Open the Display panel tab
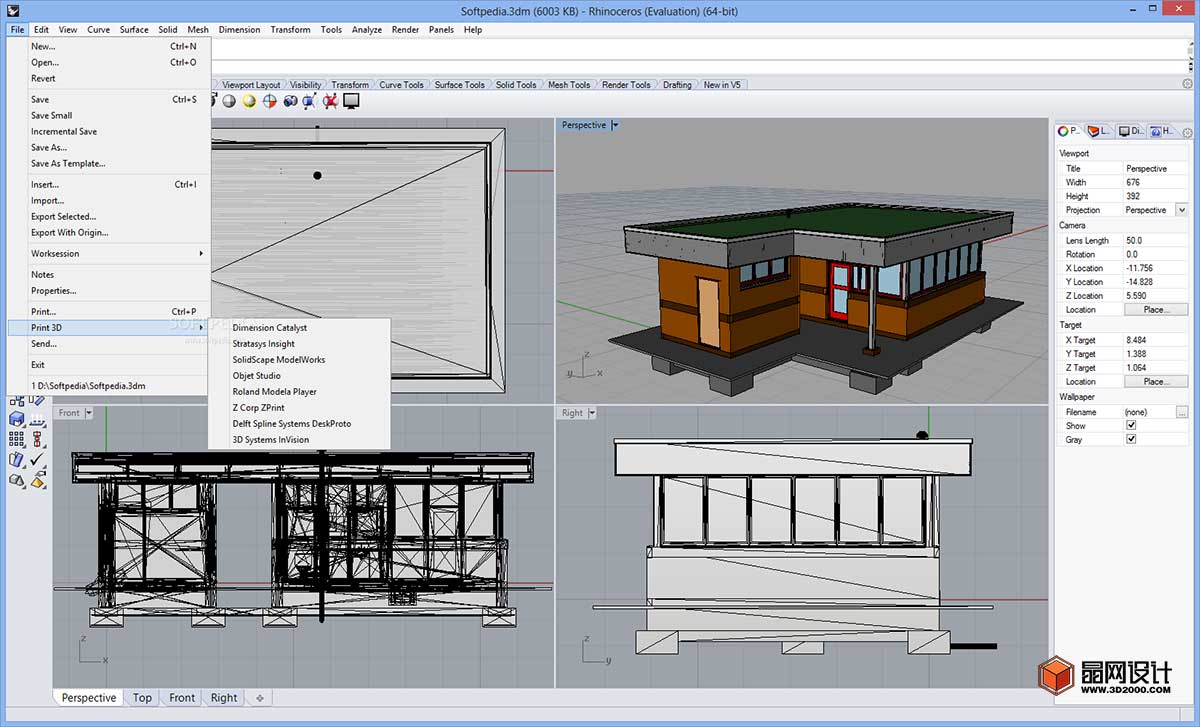This screenshot has height=727, width=1200. click(x=1131, y=131)
